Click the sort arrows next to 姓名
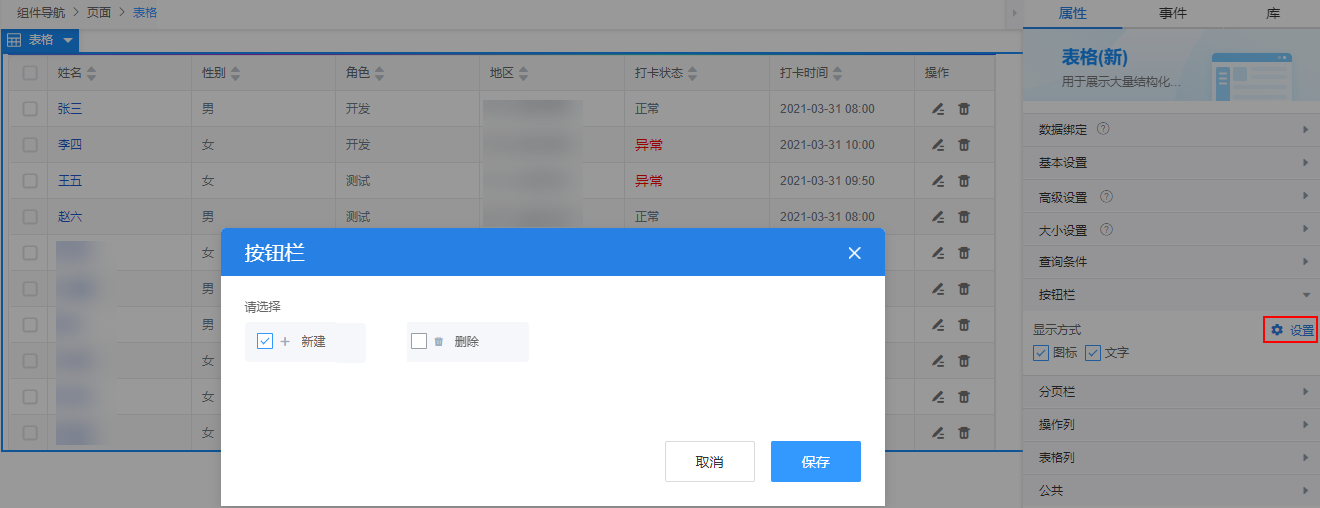The width and height of the screenshot is (1320, 508). [x=92, y=73]
